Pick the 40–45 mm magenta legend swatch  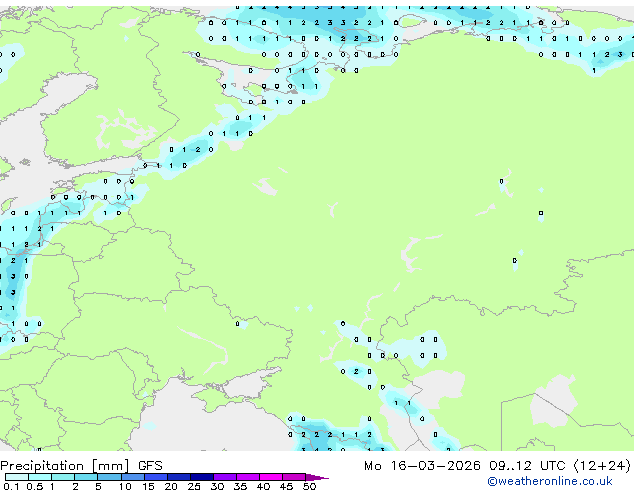[x=271, y=477]
